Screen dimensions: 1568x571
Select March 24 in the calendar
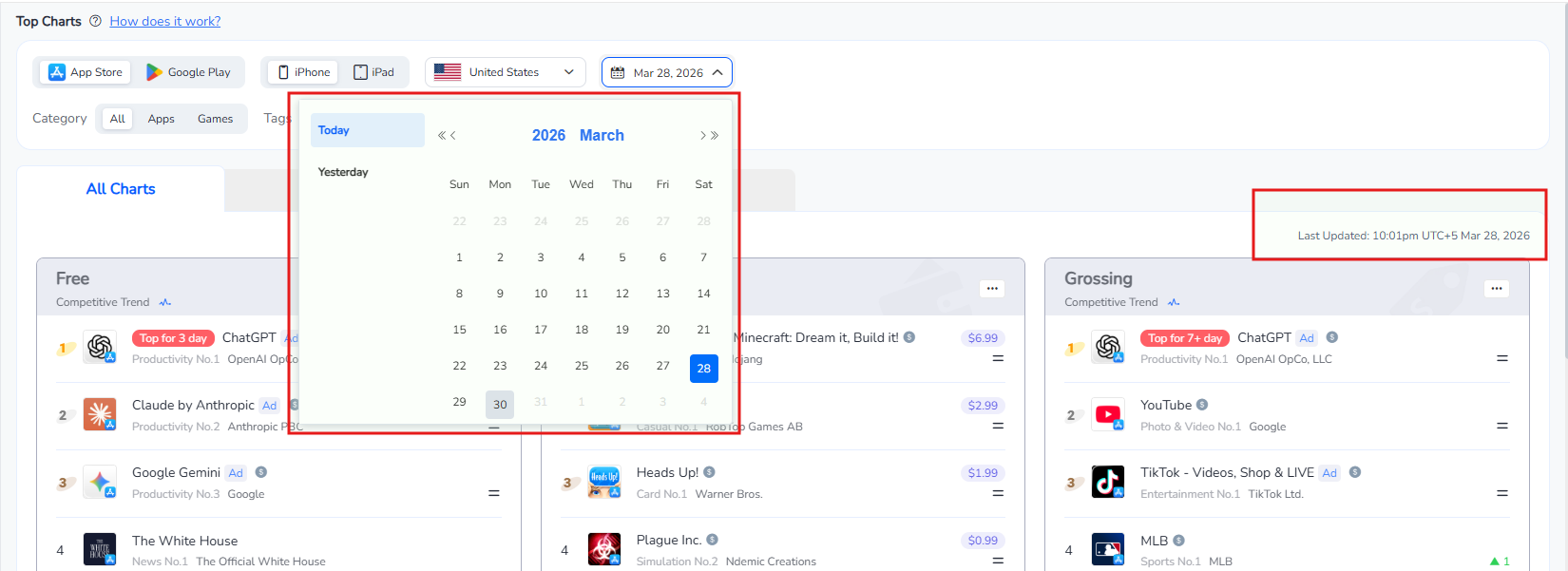click(541, 366)
